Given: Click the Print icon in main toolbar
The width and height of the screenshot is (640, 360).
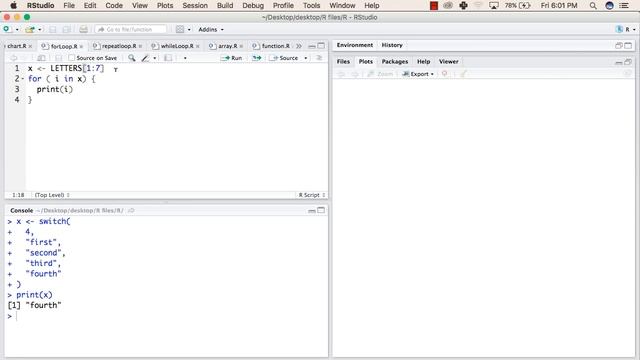Looking at the screenshot, I should tap(83, 29).
